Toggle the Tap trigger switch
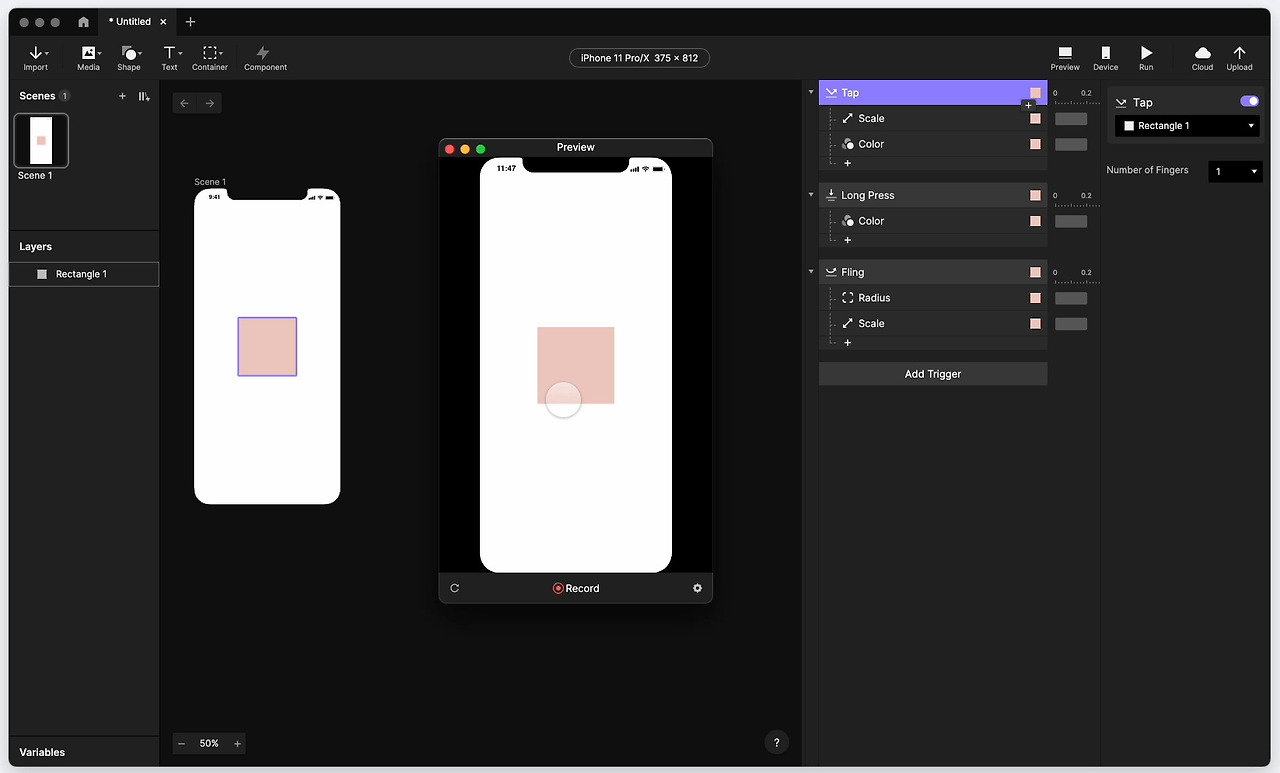The width and height of the screenshot is (1280, 773). (x=1249, y=101)
